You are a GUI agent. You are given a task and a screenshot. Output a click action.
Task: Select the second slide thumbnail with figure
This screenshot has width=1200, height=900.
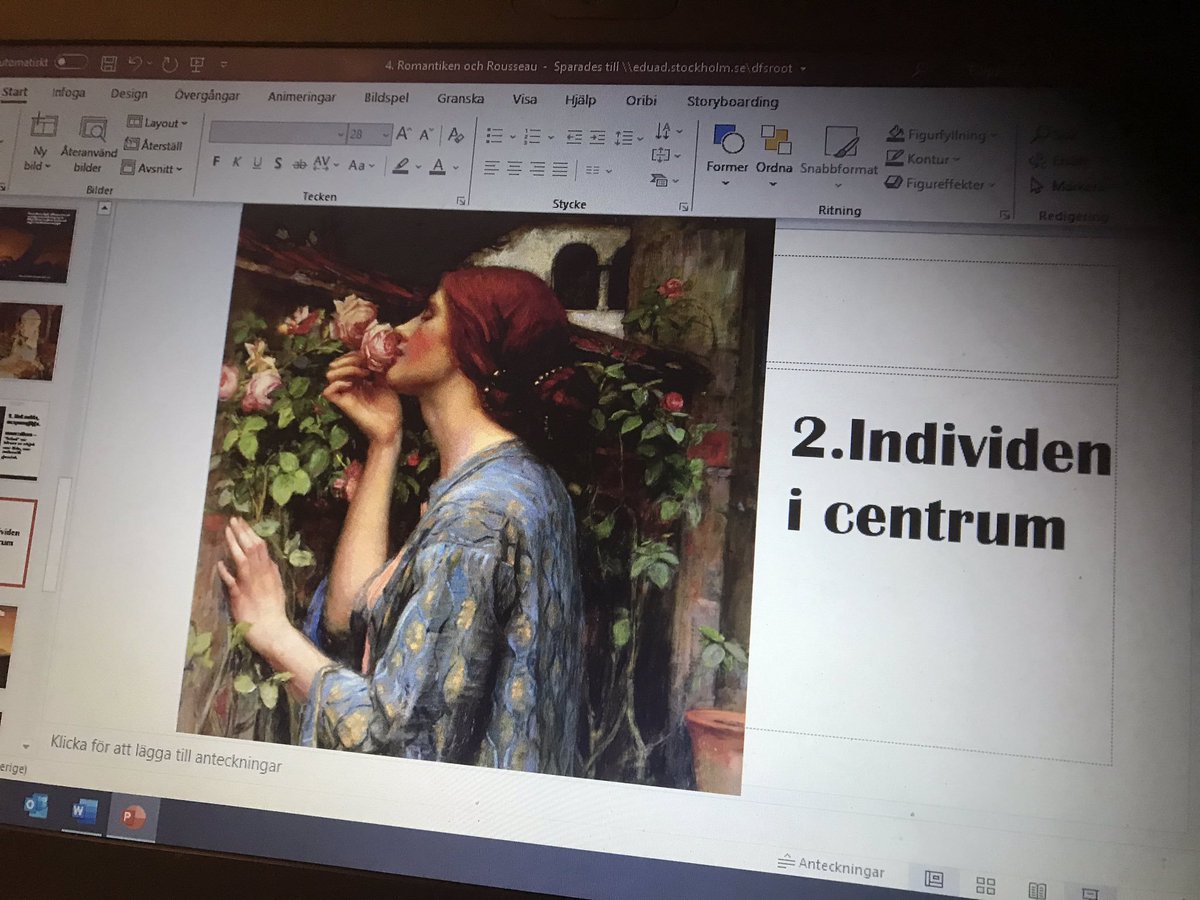(x=29, y=341)
